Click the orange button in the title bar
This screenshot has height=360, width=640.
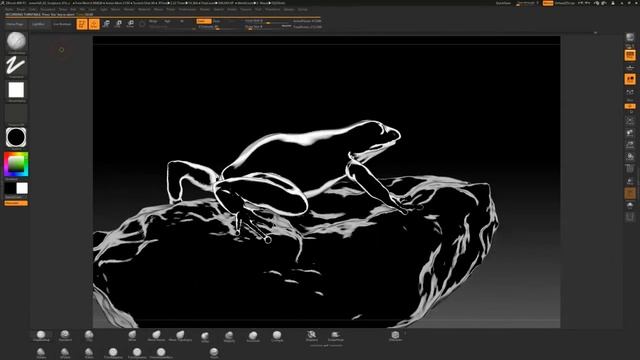(548, 3)
